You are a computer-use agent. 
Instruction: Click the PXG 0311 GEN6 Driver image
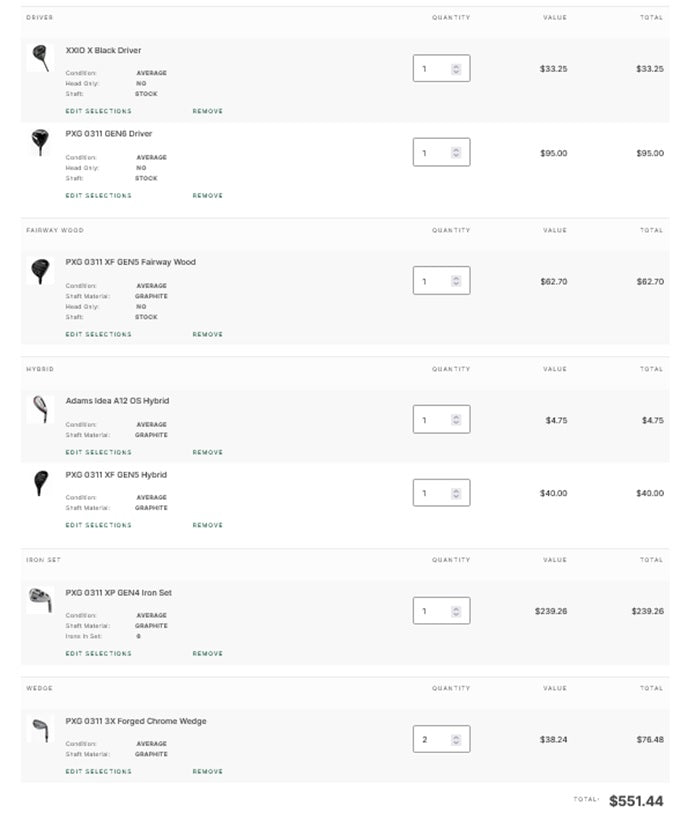click(40, 142)
